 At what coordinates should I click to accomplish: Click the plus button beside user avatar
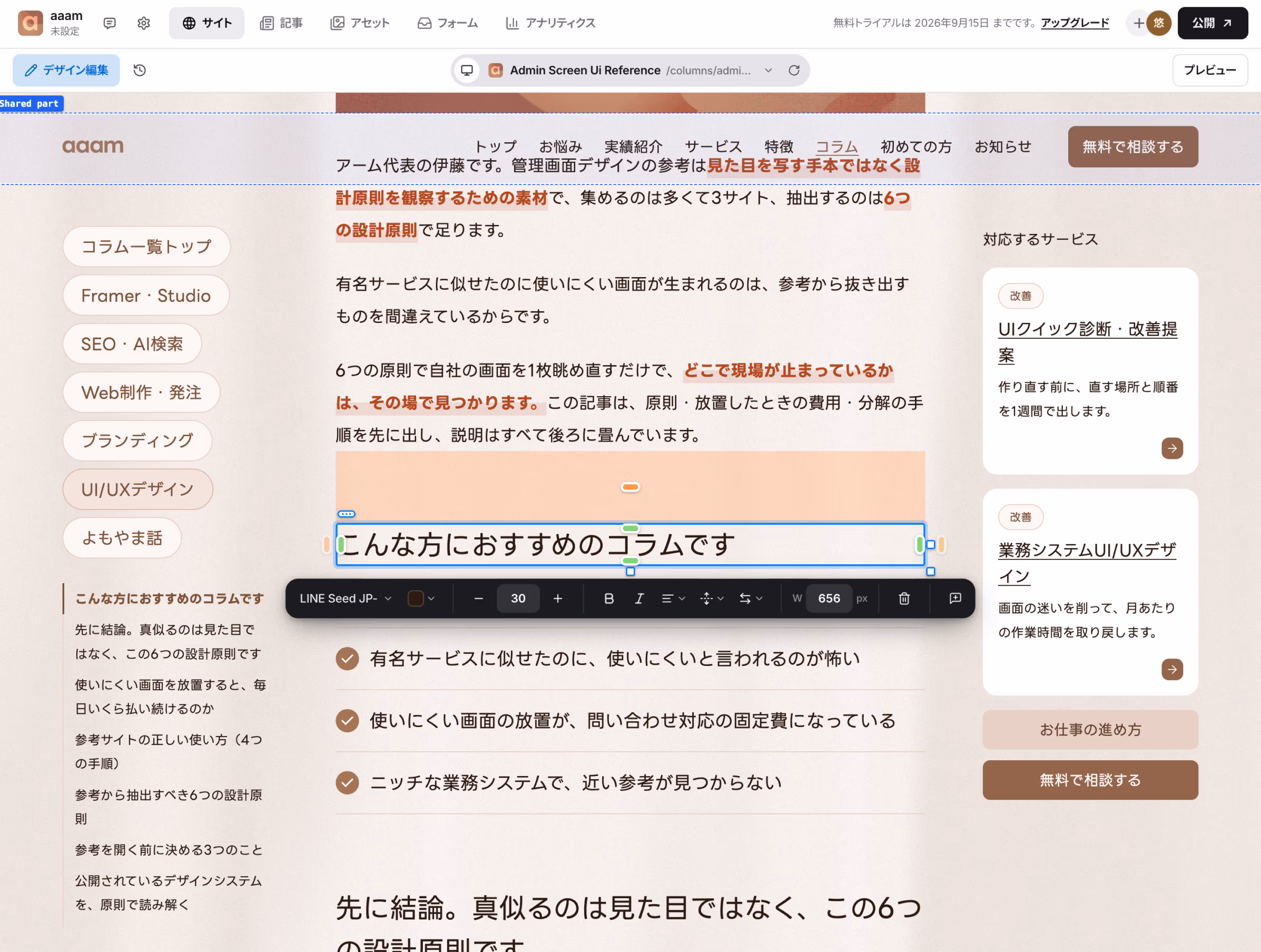pyautogui.click(x=1138, y=23)
